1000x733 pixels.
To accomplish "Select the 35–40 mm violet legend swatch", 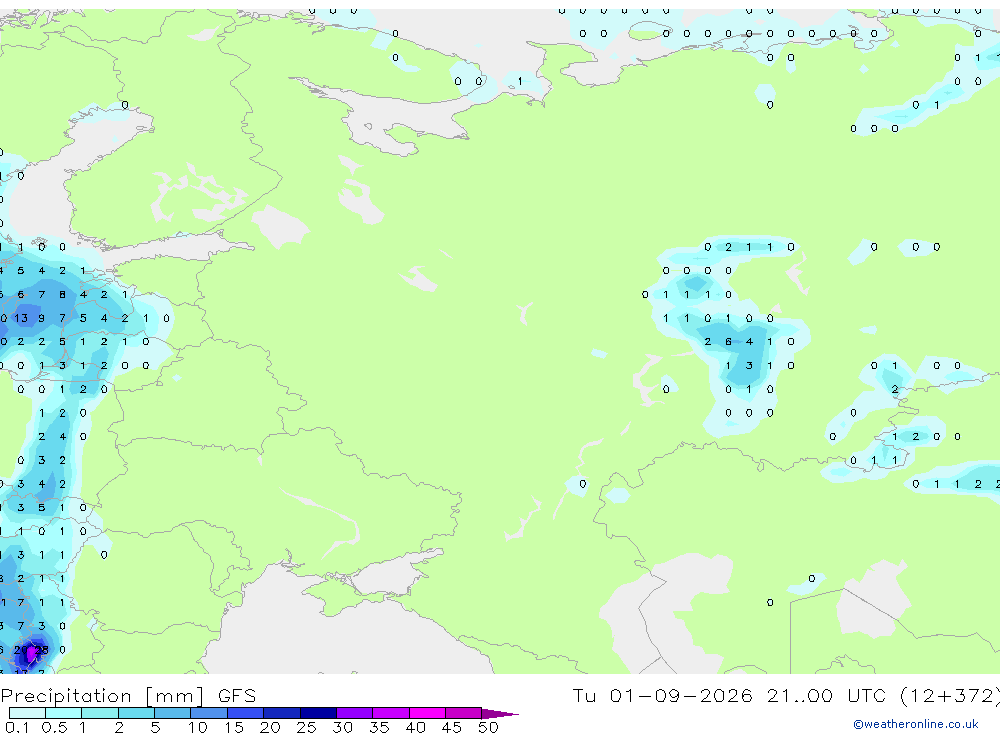I will coord(390,713).
